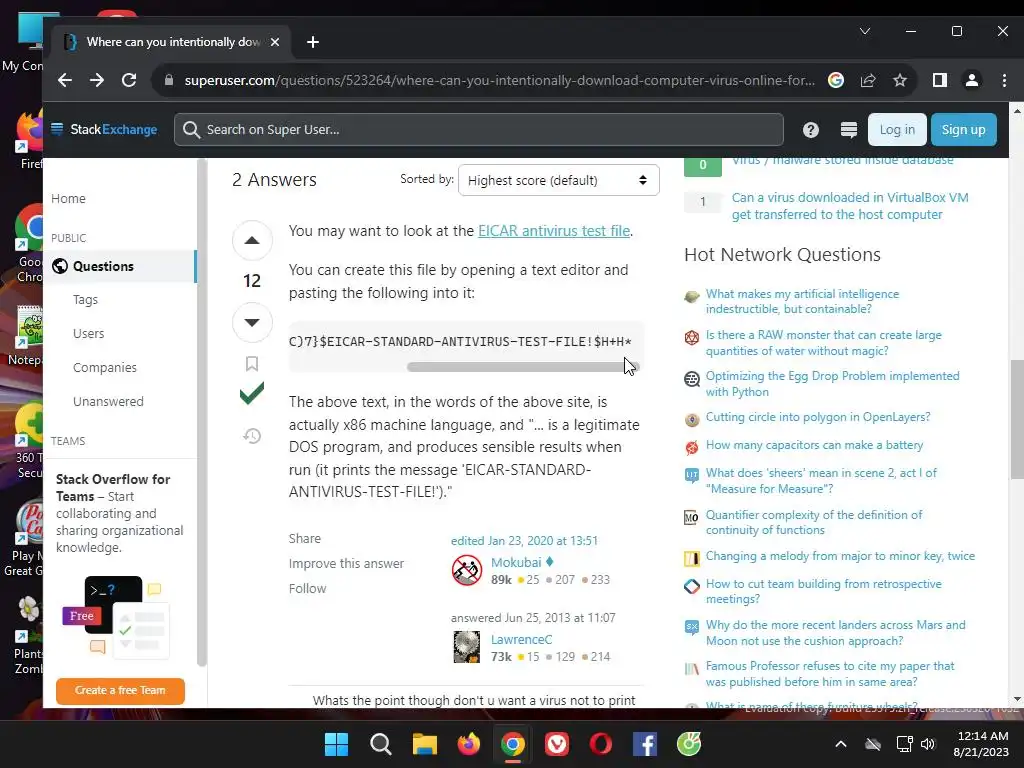Click Follow under the answer

click(x=308, y=588)
